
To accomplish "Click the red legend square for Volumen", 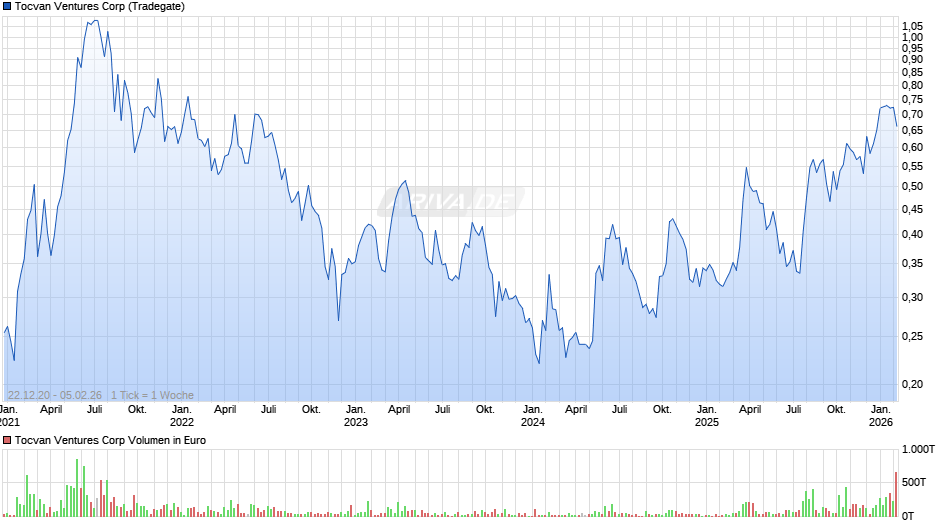I will (x=7, y=440).
